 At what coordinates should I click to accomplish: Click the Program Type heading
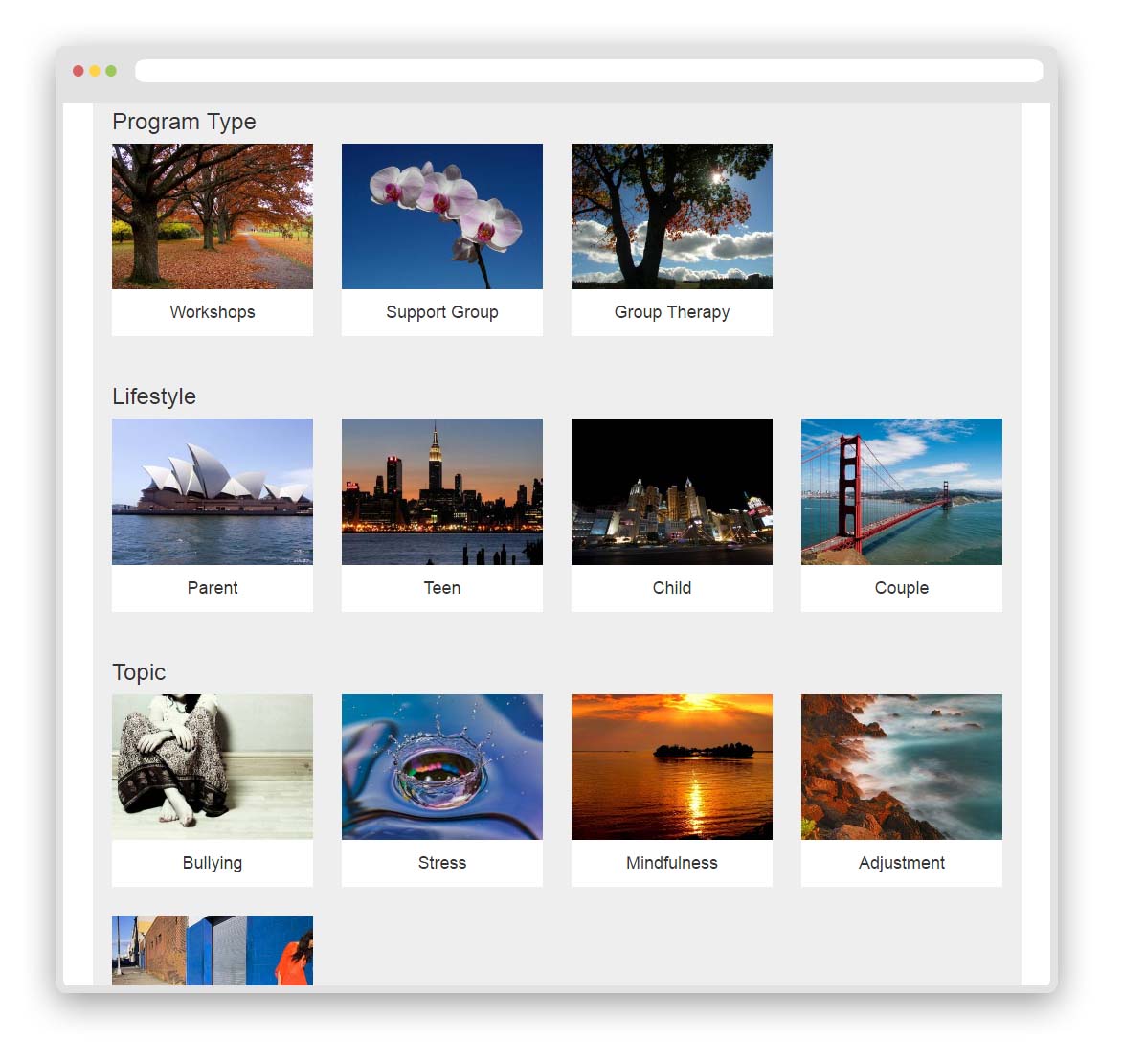[184, 123]
